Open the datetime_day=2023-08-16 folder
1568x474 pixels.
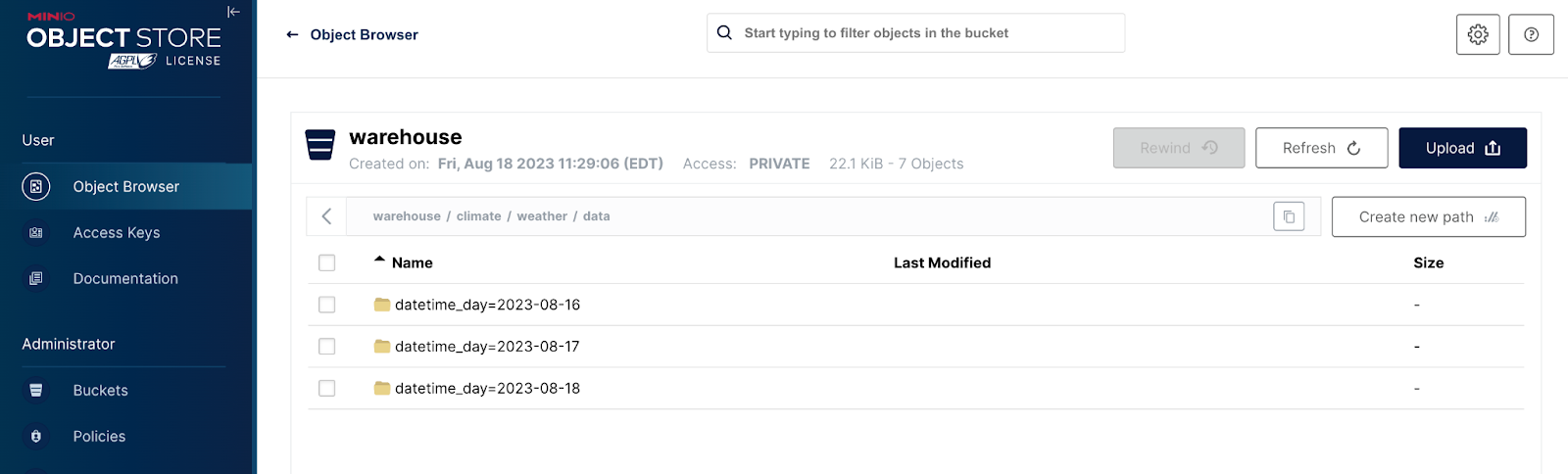point(487,305)
